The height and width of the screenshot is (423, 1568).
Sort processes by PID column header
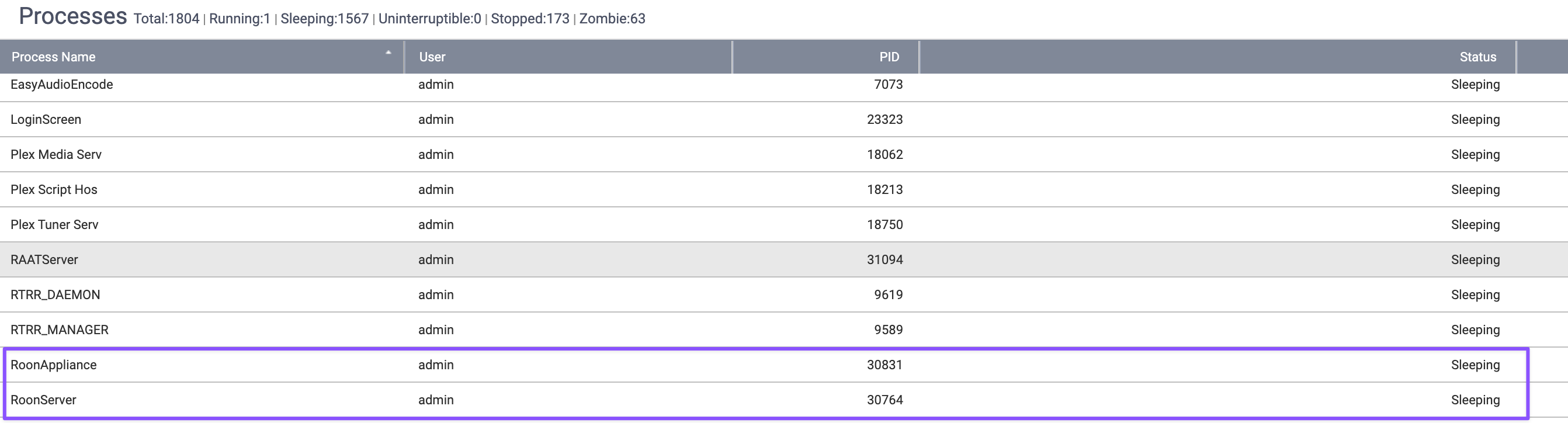(x=826, y=57)
